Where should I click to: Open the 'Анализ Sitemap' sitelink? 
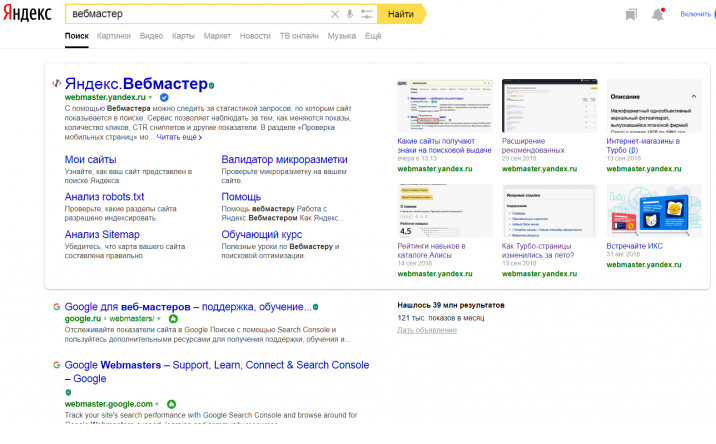click(x=102, y=234)
